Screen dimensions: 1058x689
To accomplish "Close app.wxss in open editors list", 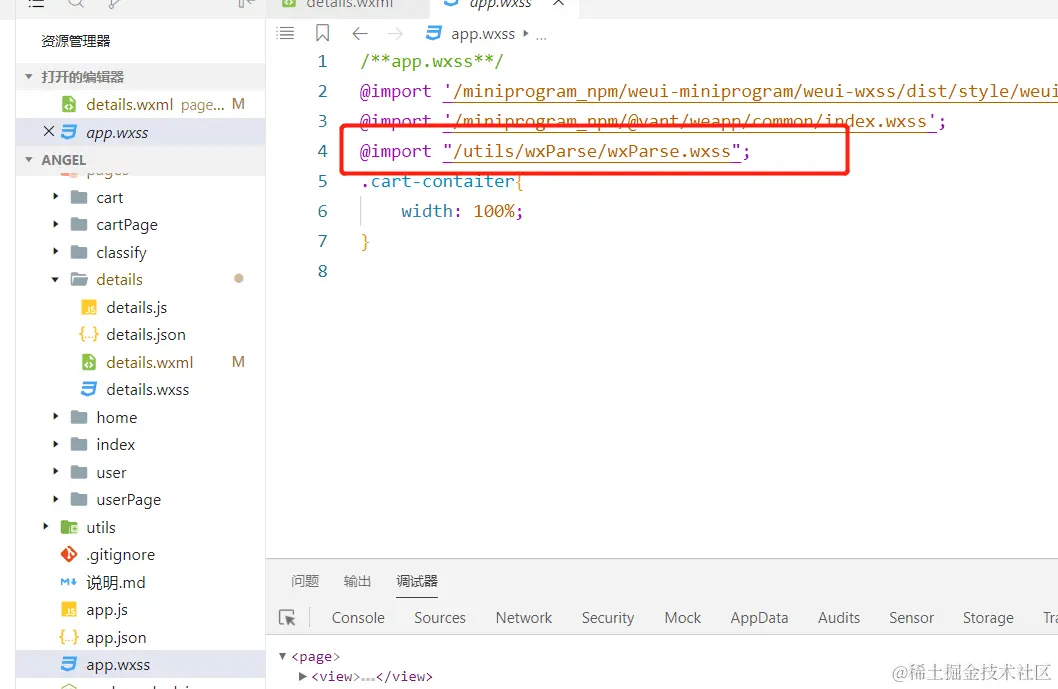I will [x=49, y=132].
